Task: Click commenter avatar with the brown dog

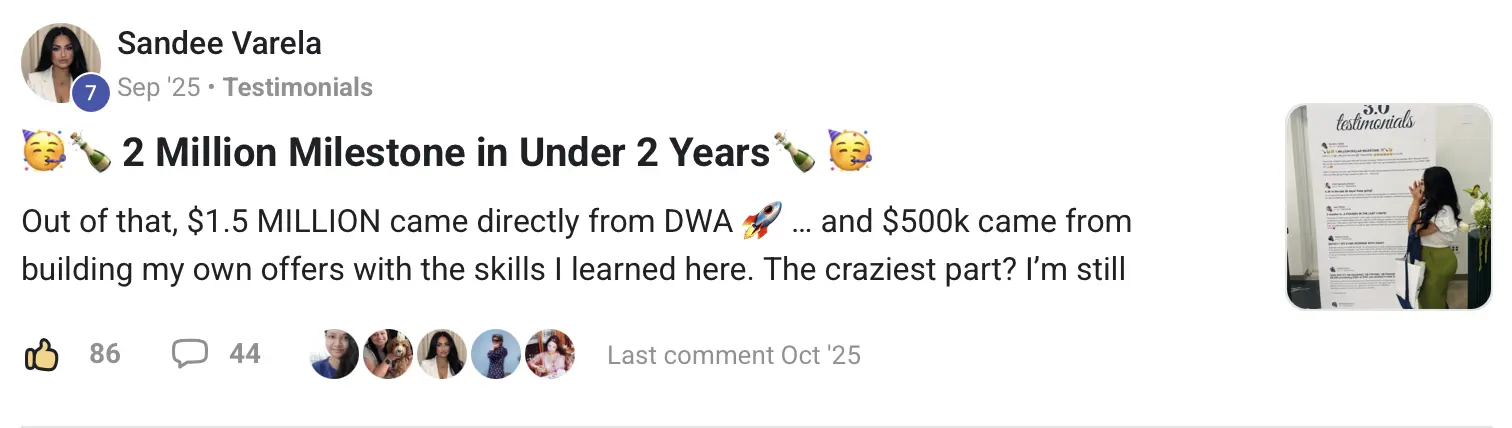Action: [x=388, y=354]
